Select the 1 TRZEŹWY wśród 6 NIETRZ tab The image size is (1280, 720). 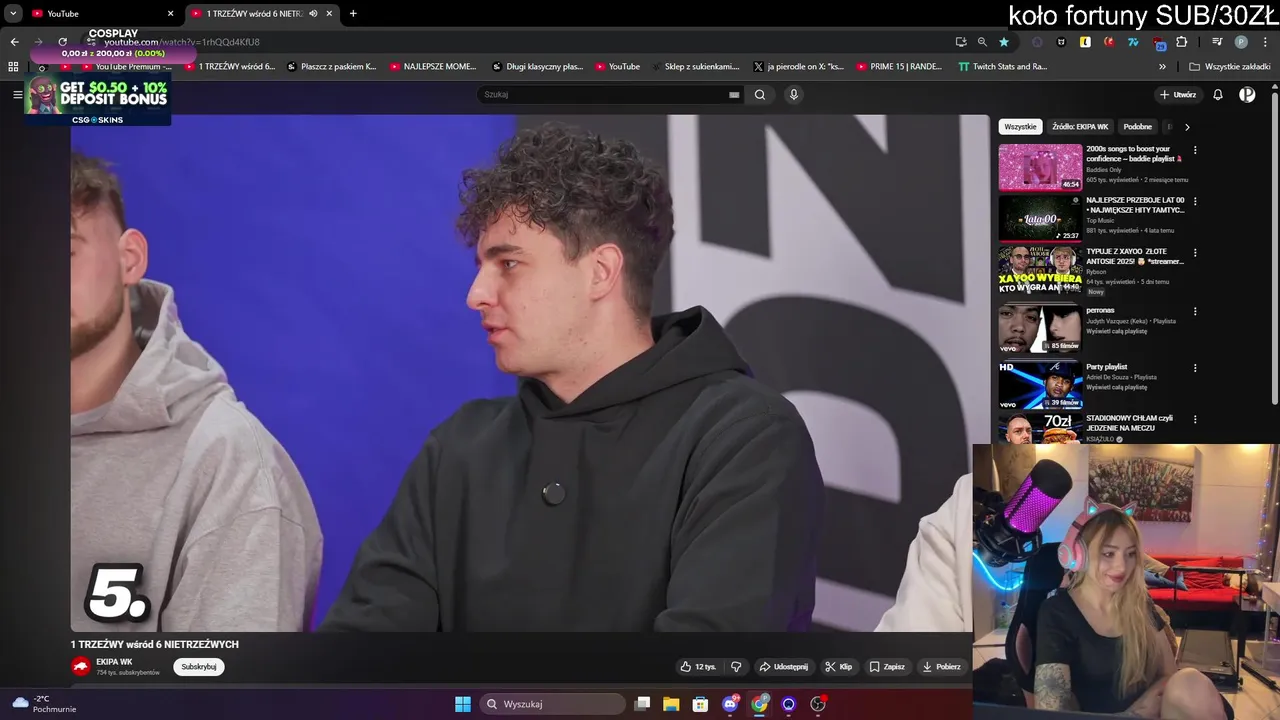(x=262, y=13)
